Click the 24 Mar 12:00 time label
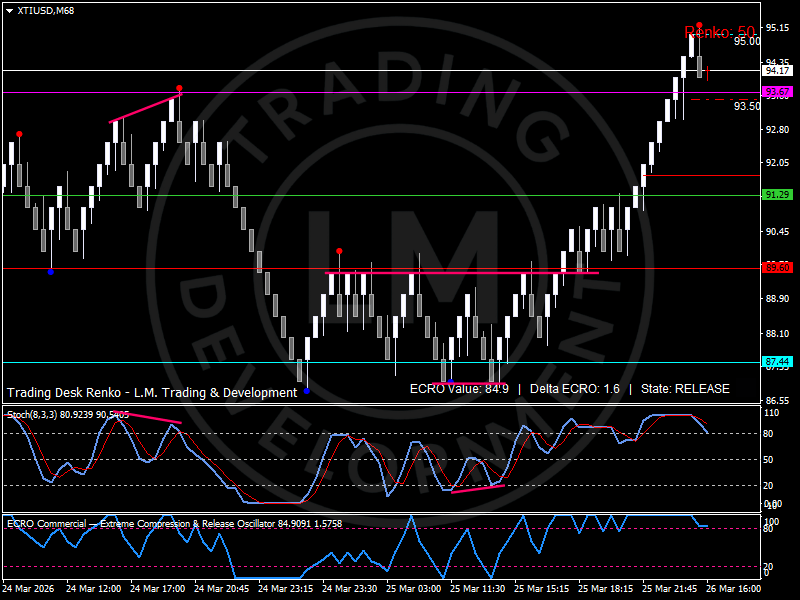This screenshot has width=800, height=600. click(93, 588)
